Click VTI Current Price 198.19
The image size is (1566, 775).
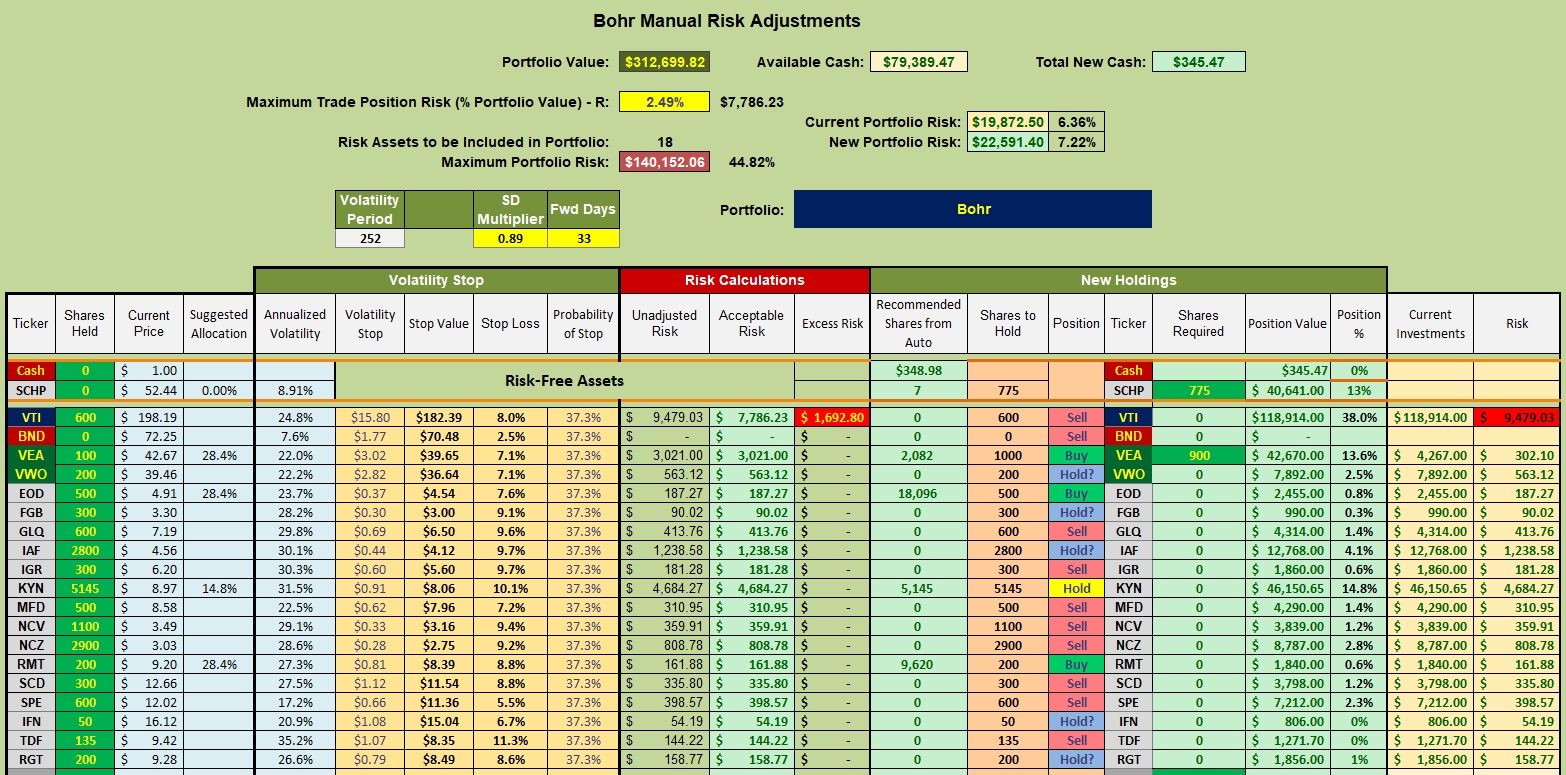coord(148,417)
